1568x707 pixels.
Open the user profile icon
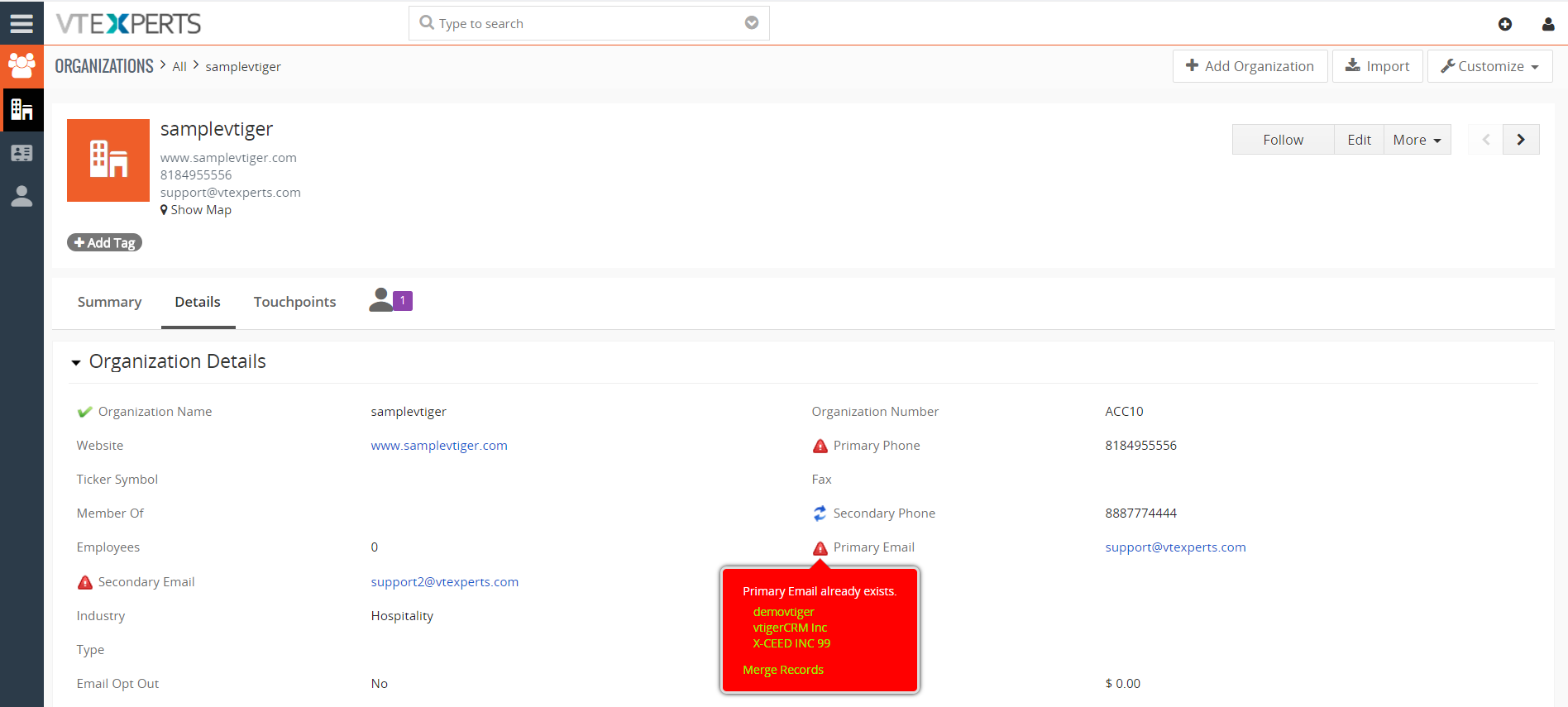(x=1548, y=24)
